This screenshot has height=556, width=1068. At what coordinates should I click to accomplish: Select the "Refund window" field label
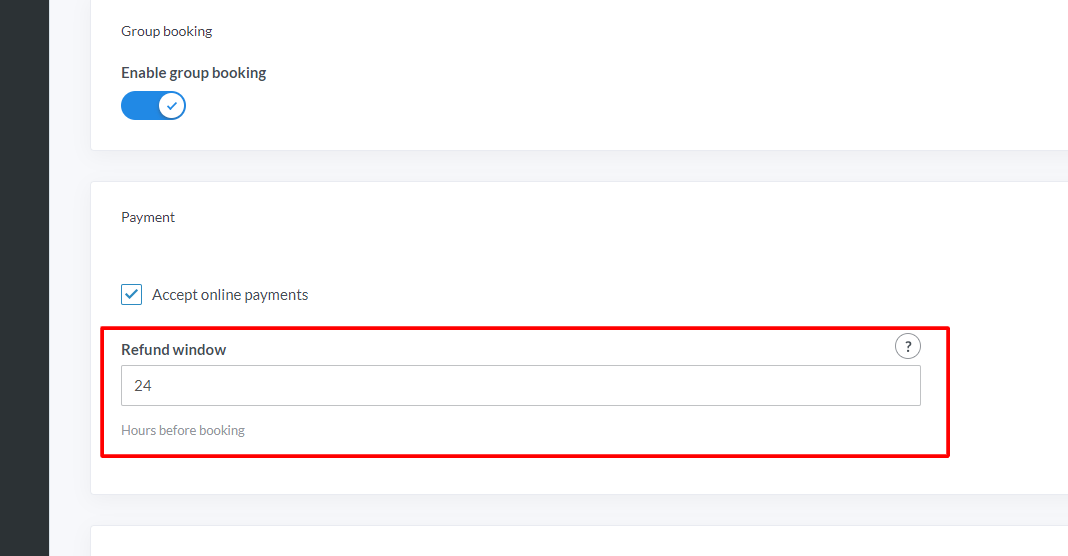(173, 350)
